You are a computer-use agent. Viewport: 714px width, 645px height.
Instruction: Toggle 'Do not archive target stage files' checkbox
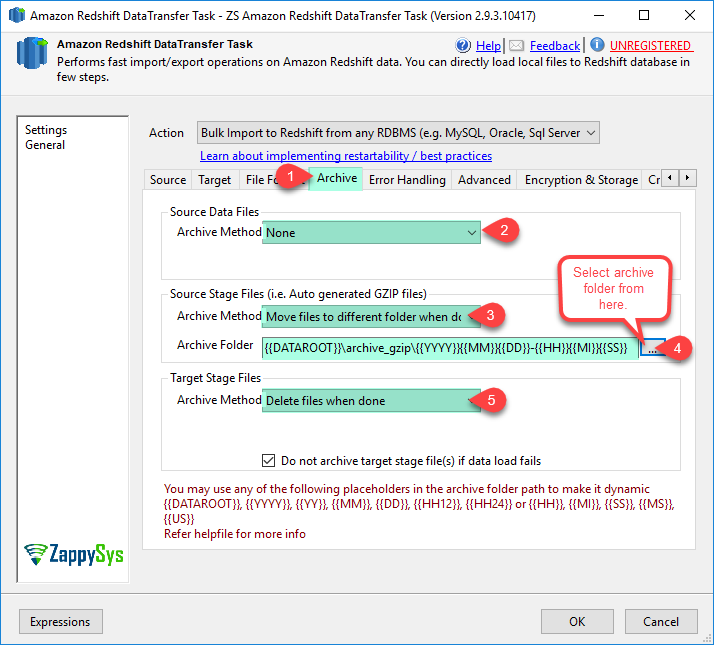[268, 461]
